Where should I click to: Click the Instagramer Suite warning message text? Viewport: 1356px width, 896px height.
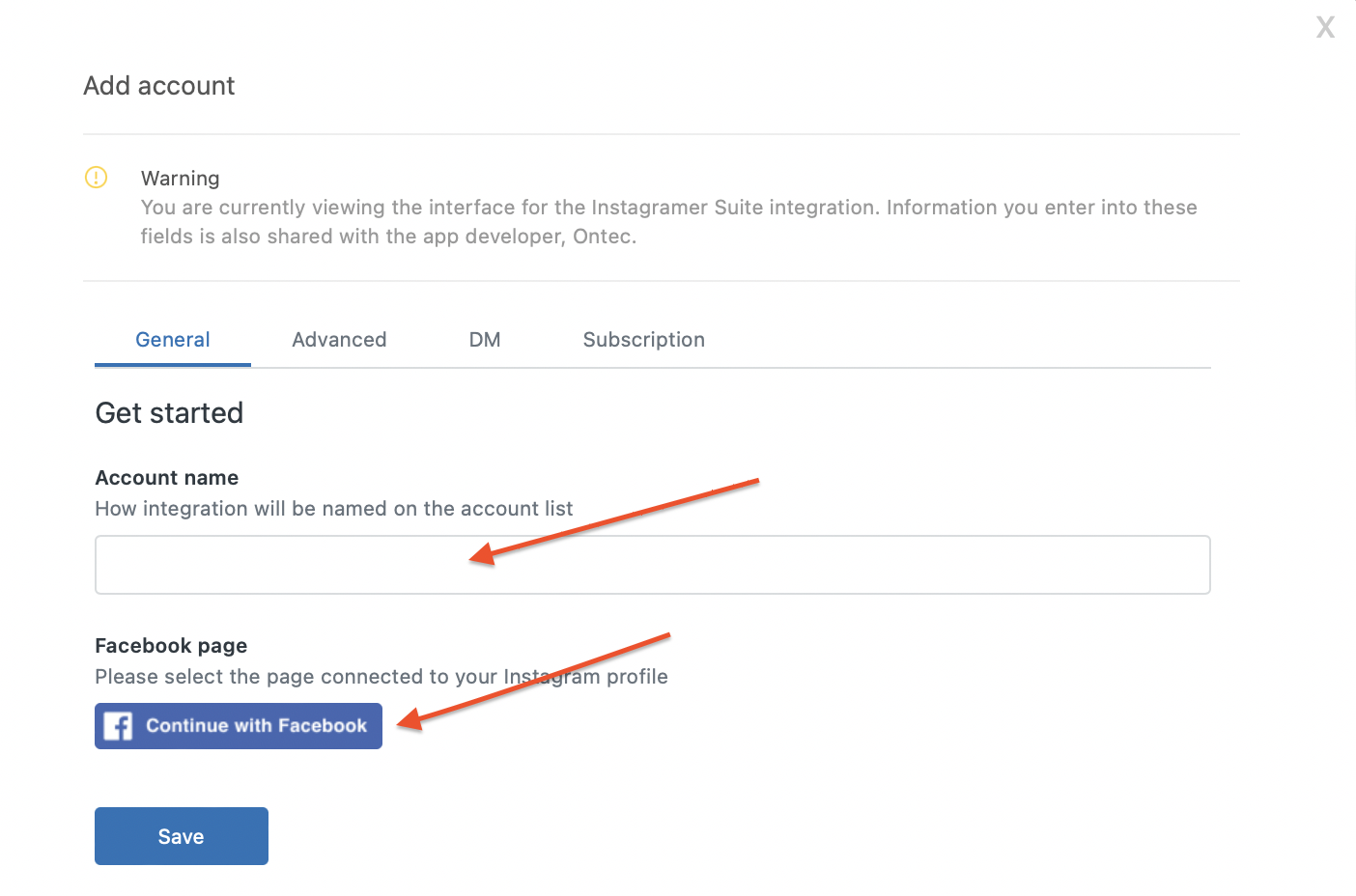pyautogui.click(x=668, y=222)
